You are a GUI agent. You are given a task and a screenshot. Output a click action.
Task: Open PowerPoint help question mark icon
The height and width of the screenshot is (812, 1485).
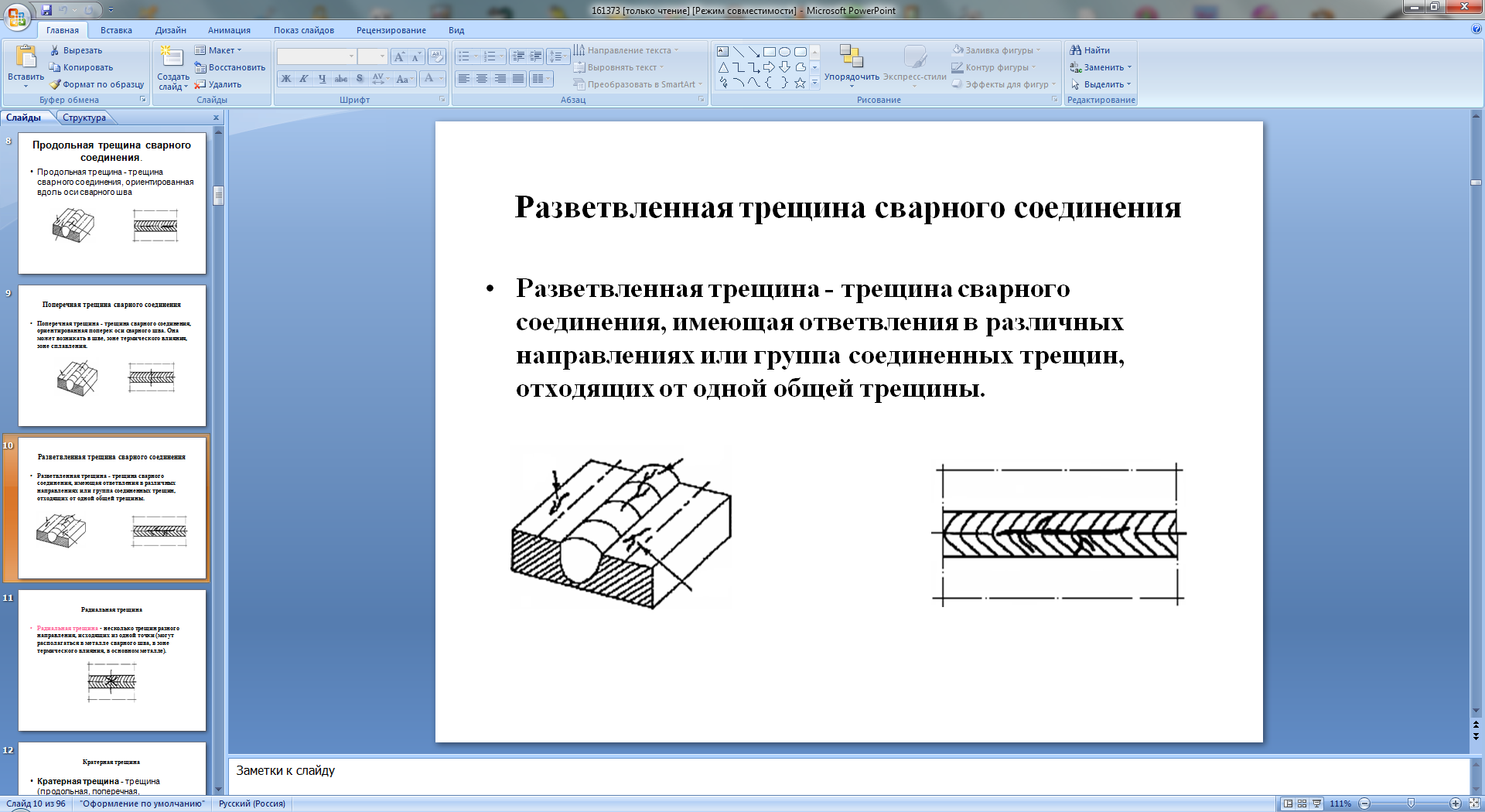tap(1476, 29)
